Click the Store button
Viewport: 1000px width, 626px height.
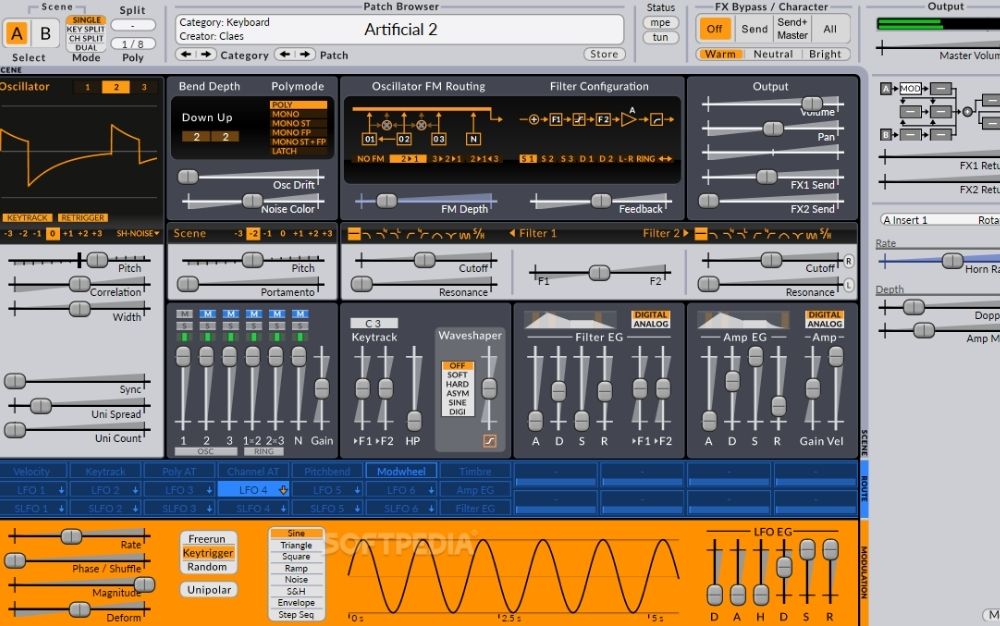pyautogui.click(x=604, y=54)
